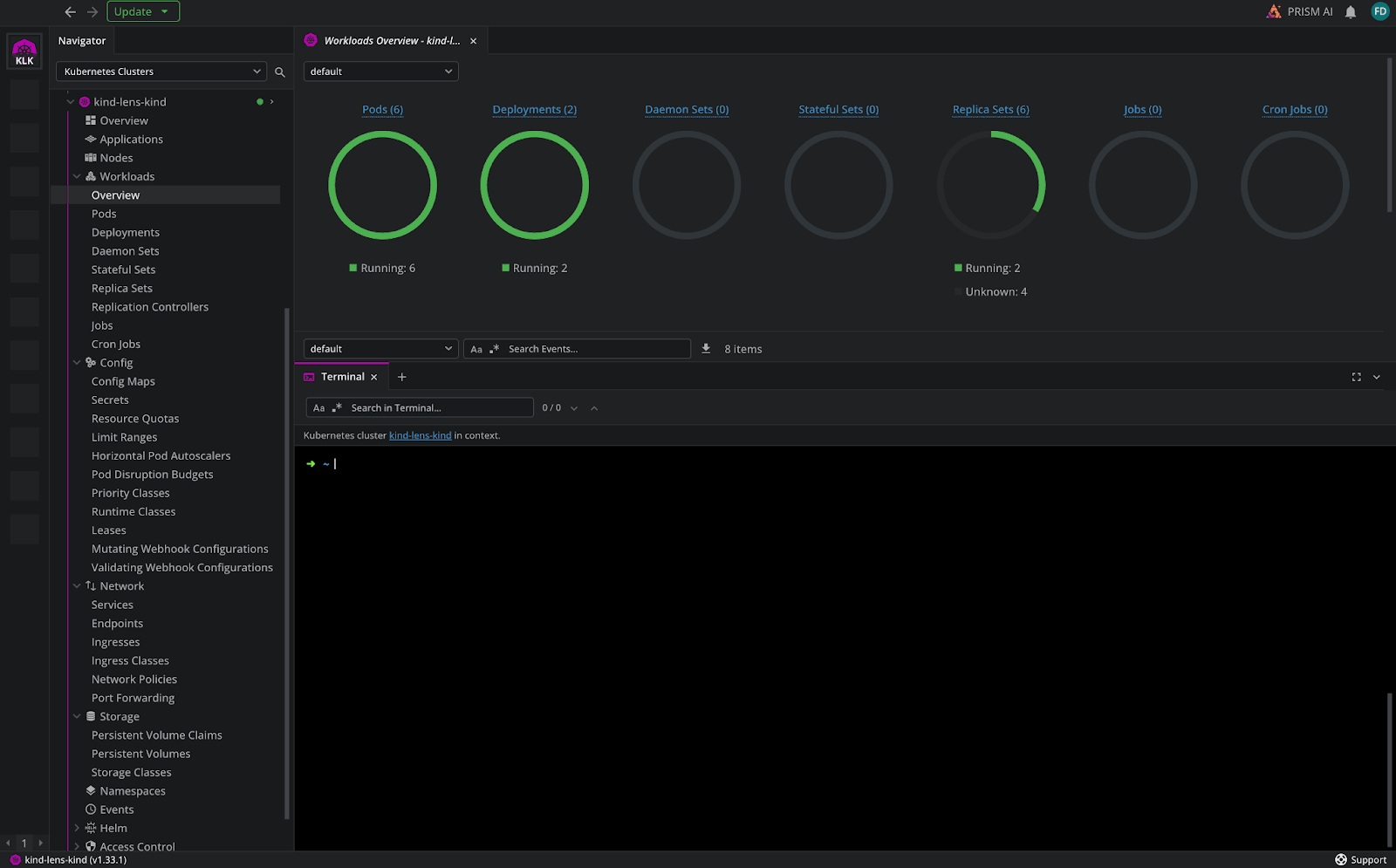Open the Events section in sidebar
This screenshot has width=1396, height=868.
click(116, 809)
